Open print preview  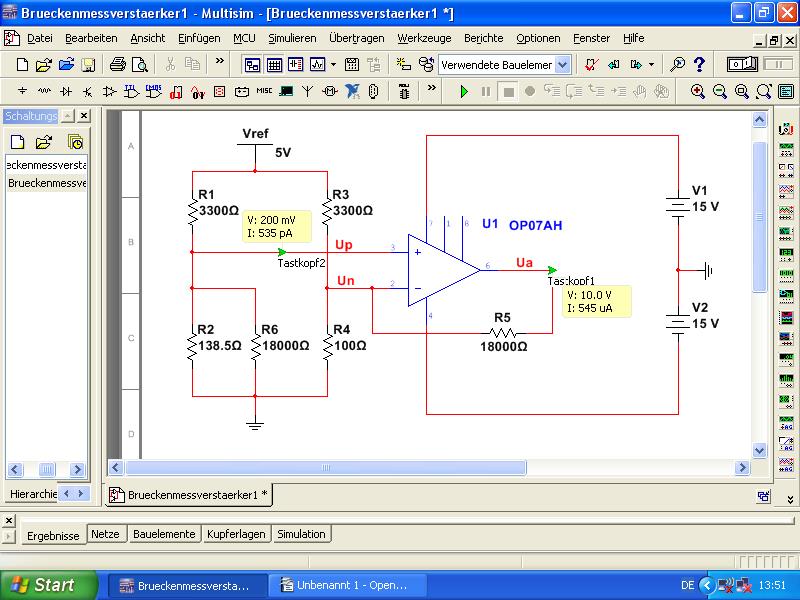coord(139,65)
